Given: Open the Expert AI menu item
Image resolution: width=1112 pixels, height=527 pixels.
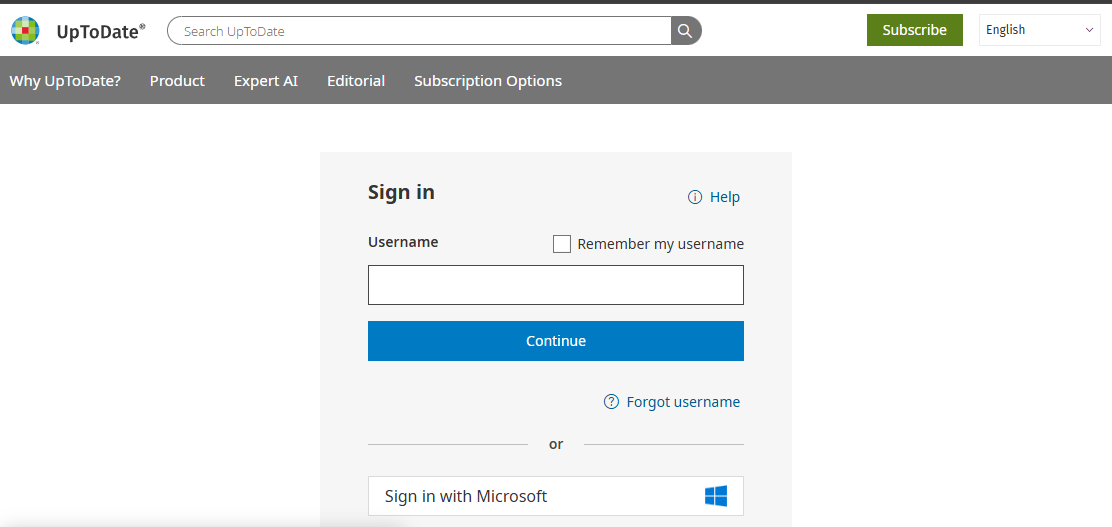Looking at the screenshot, I should point(266,81).
